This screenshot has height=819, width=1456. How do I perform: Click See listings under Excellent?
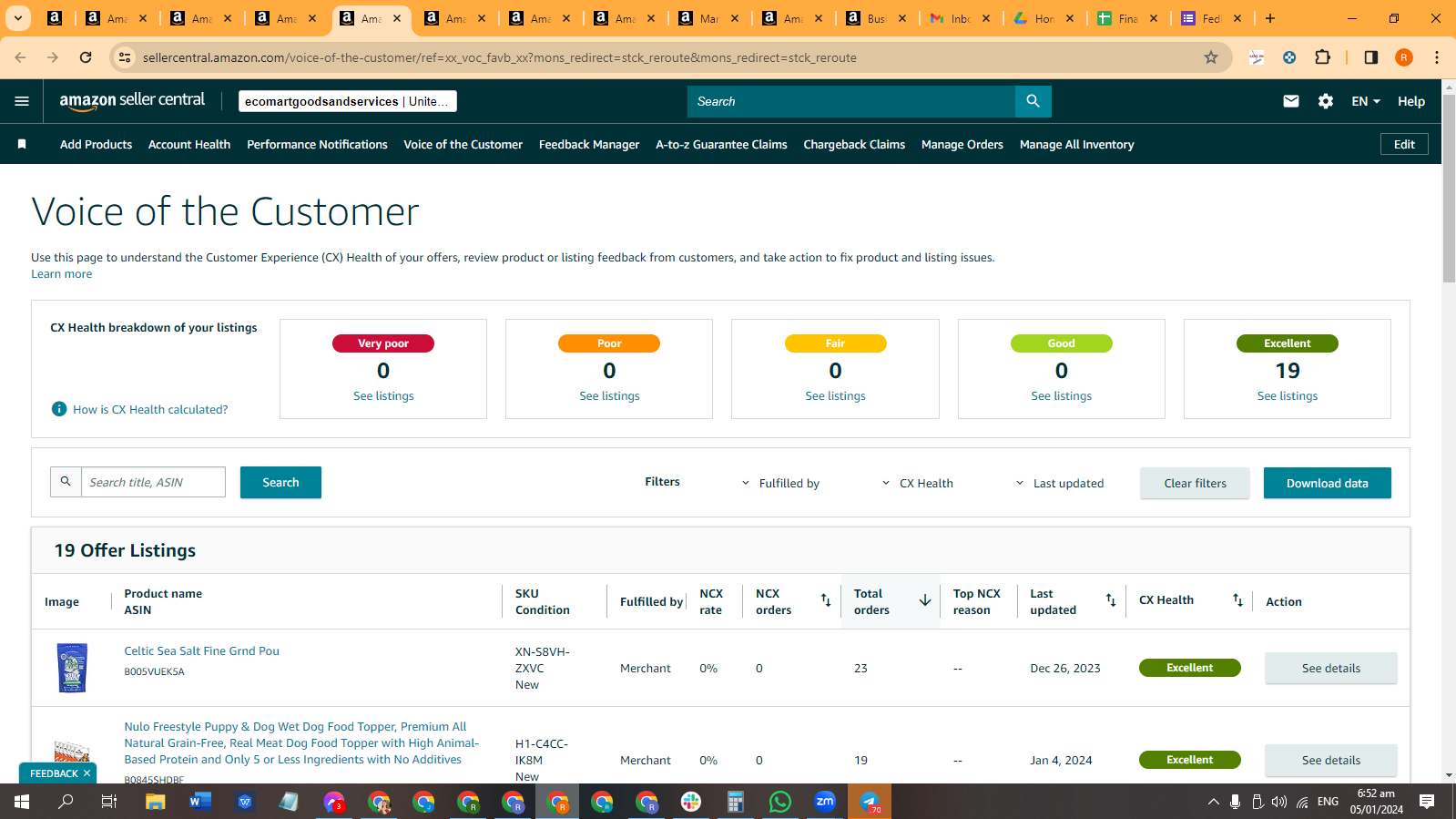(x=1288, y=396)
